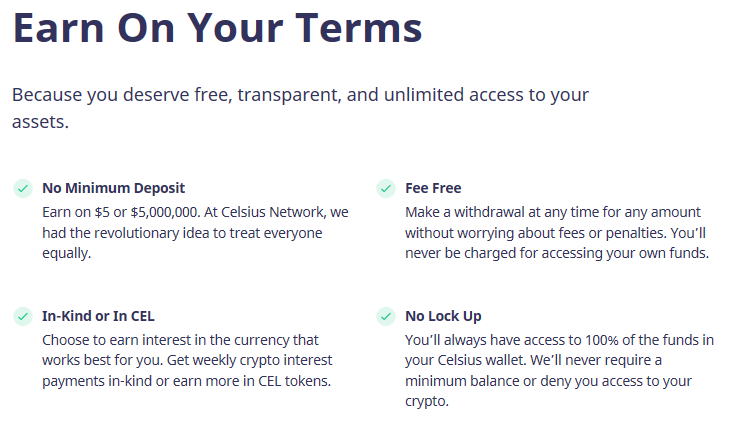
Task: Click the checkmark icon beside Fee Free
Action: coord(386,189)
